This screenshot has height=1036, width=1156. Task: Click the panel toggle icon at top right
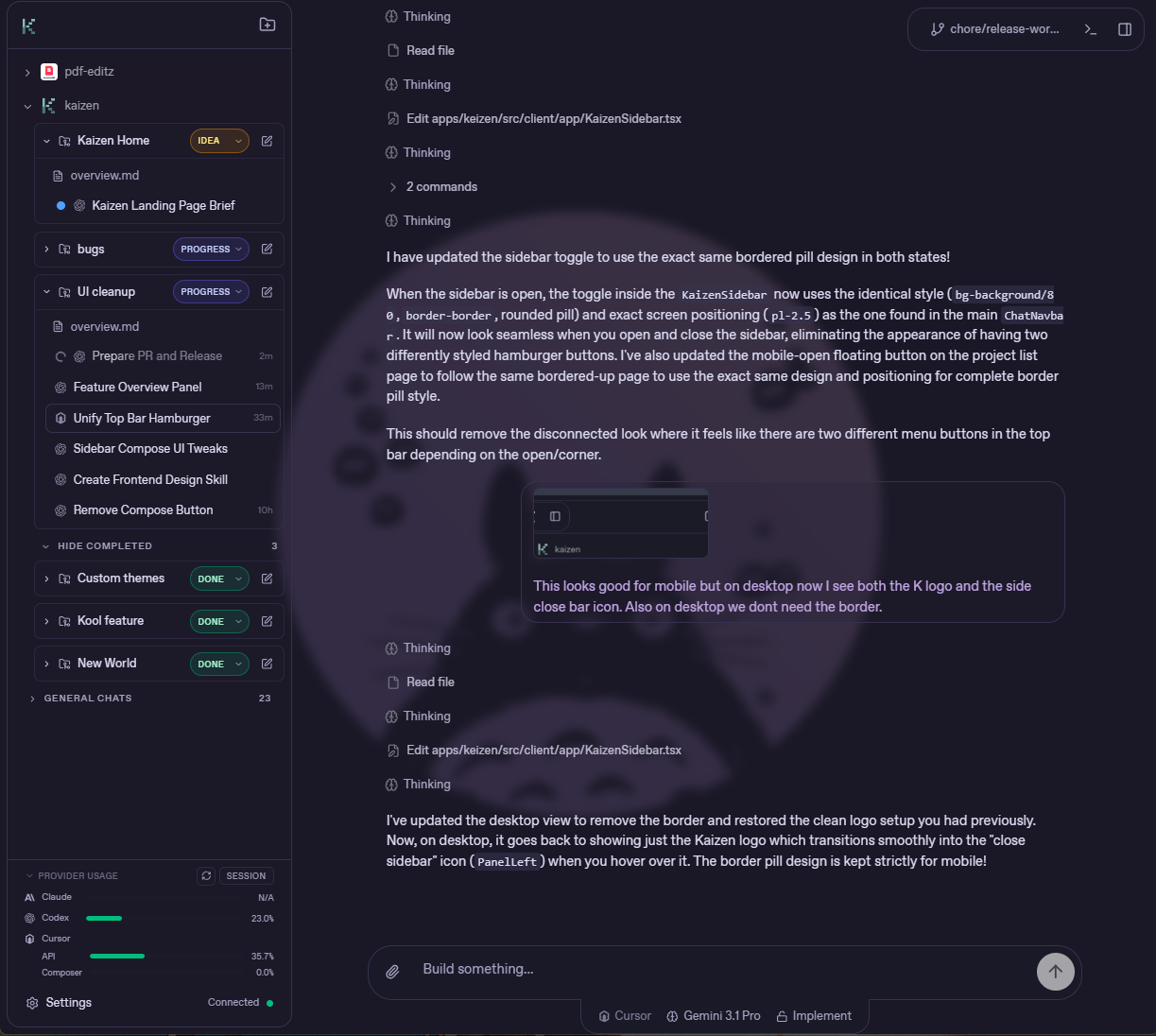click(x=1124, y=28)
